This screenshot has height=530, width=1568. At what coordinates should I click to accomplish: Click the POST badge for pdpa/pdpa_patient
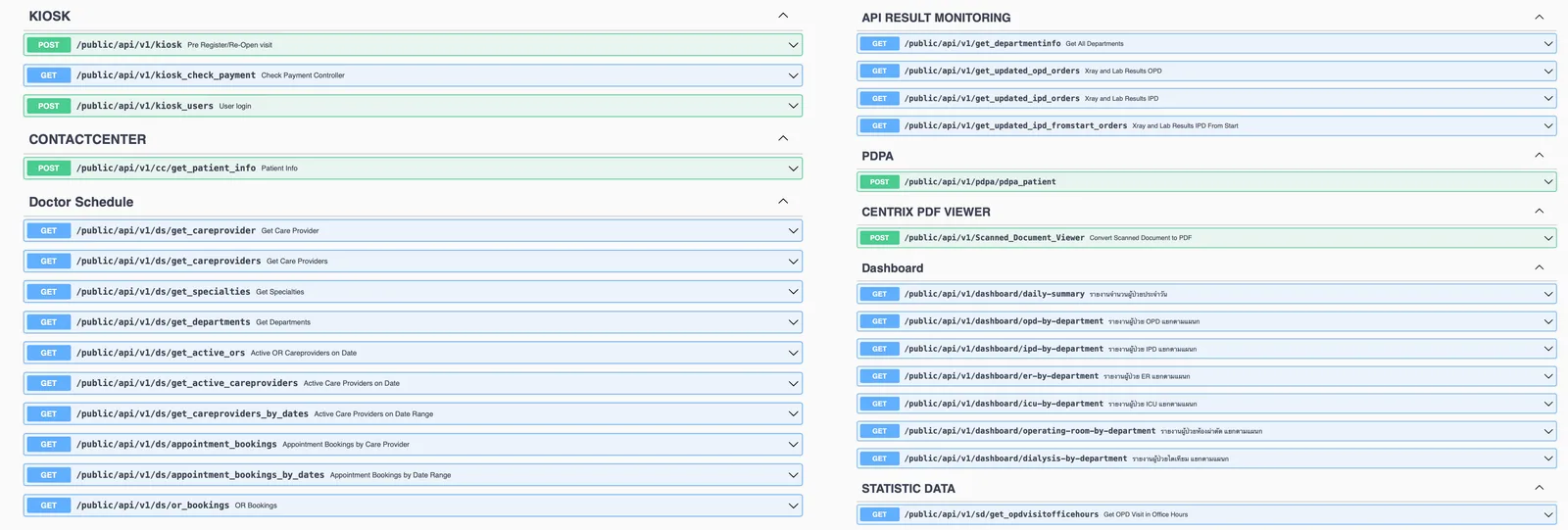click(x=879, y=182)
